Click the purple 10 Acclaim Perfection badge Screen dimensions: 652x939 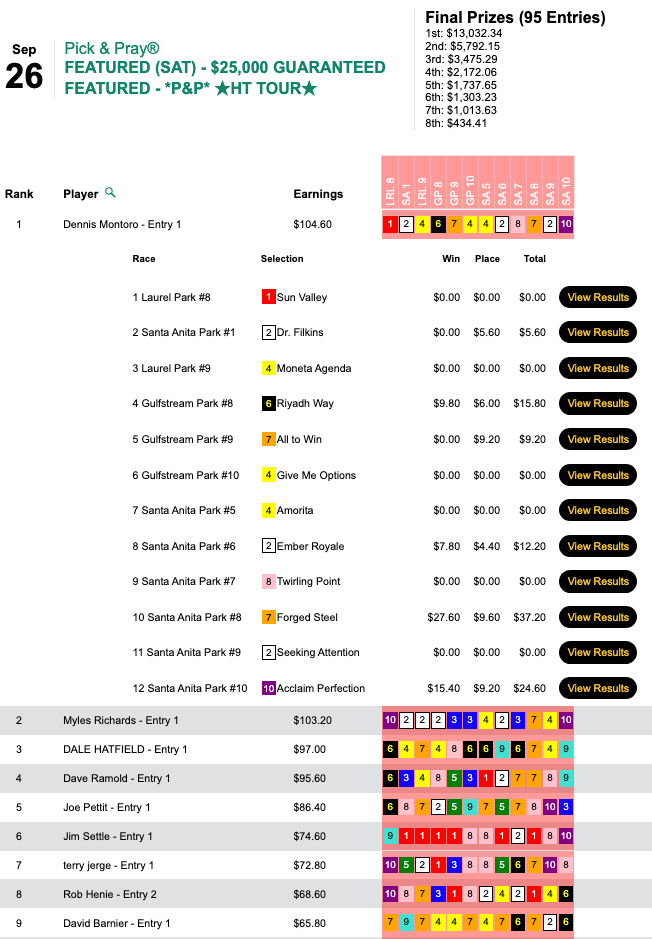(268, 688)
